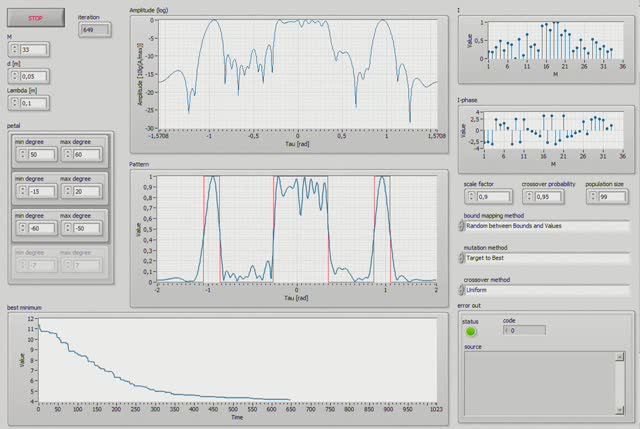Open the mutation method Target to Best dropdown
The width and height of the screenshot is (640, 429).
(x=547, y=258)
